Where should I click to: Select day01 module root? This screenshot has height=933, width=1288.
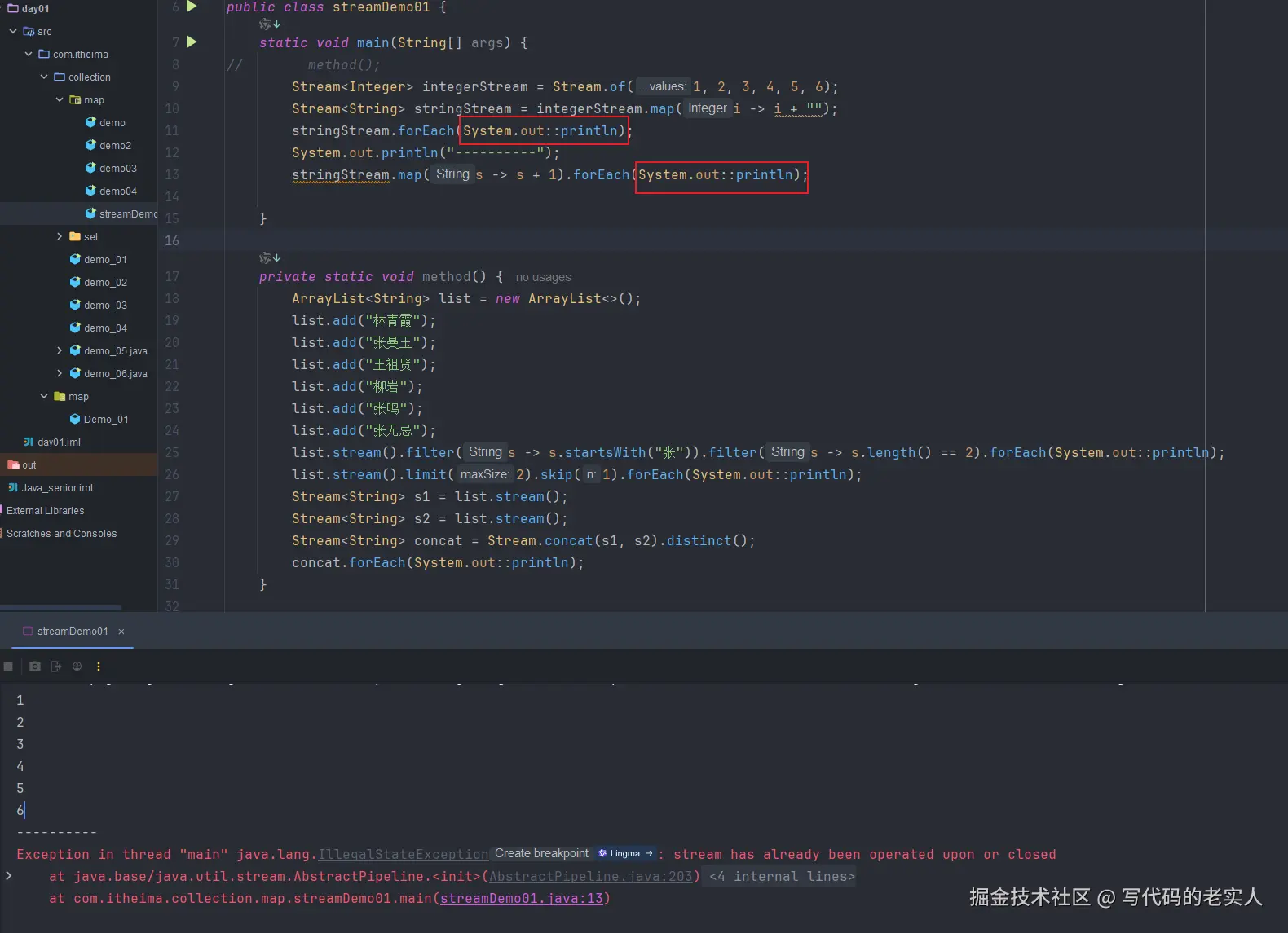coord(35,8)
